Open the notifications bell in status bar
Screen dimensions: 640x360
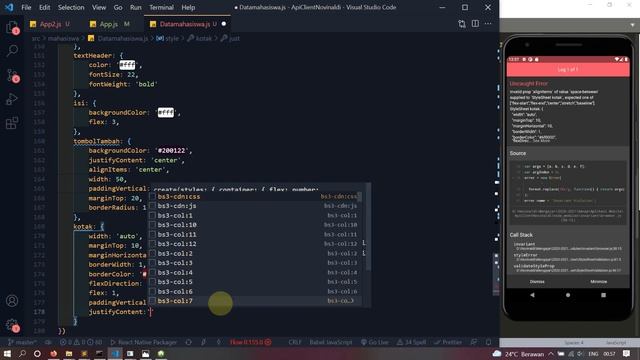[489, 342]
